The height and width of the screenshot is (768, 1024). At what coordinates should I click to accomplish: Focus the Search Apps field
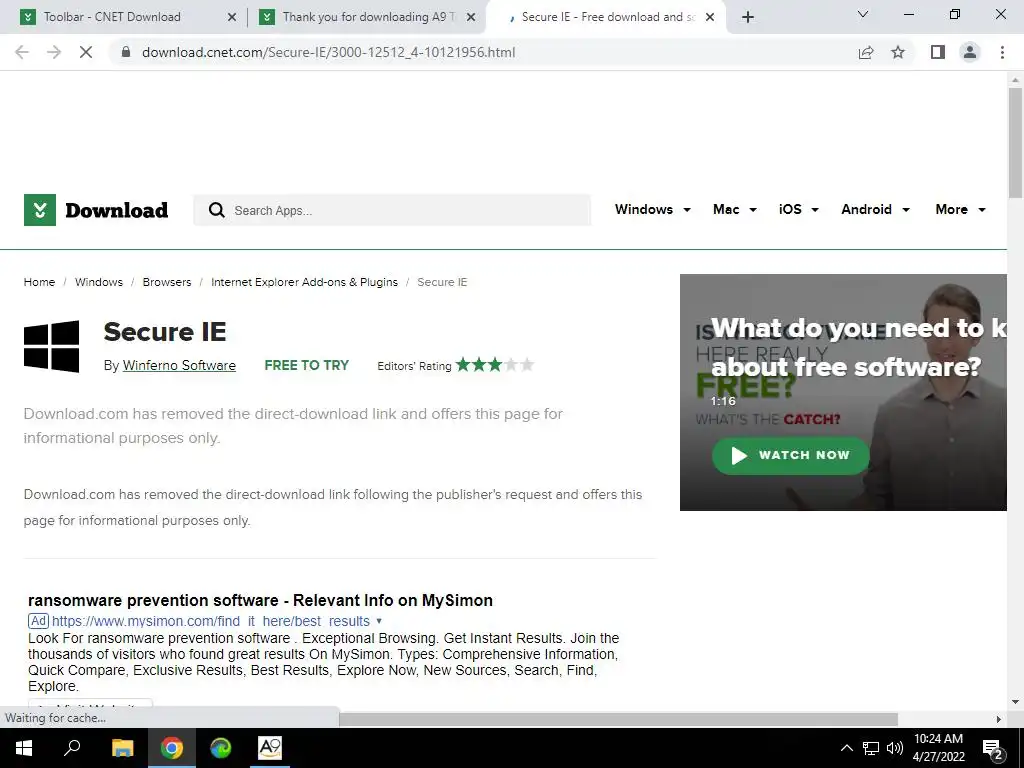click(x=392, y=210)
